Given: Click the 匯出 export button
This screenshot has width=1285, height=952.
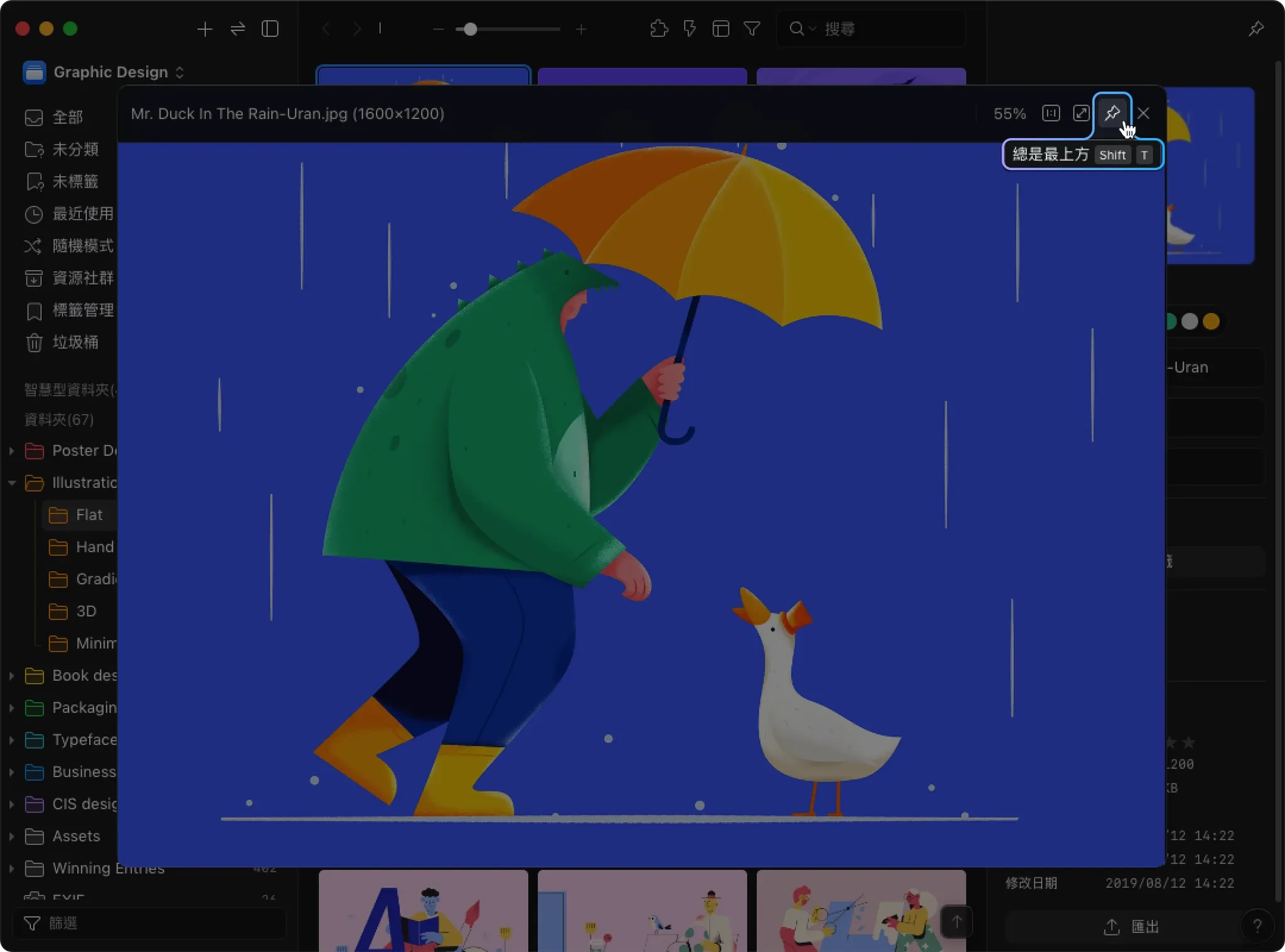Looking at the screenshot, I should pyautogui.click(x=1131, y=926).
